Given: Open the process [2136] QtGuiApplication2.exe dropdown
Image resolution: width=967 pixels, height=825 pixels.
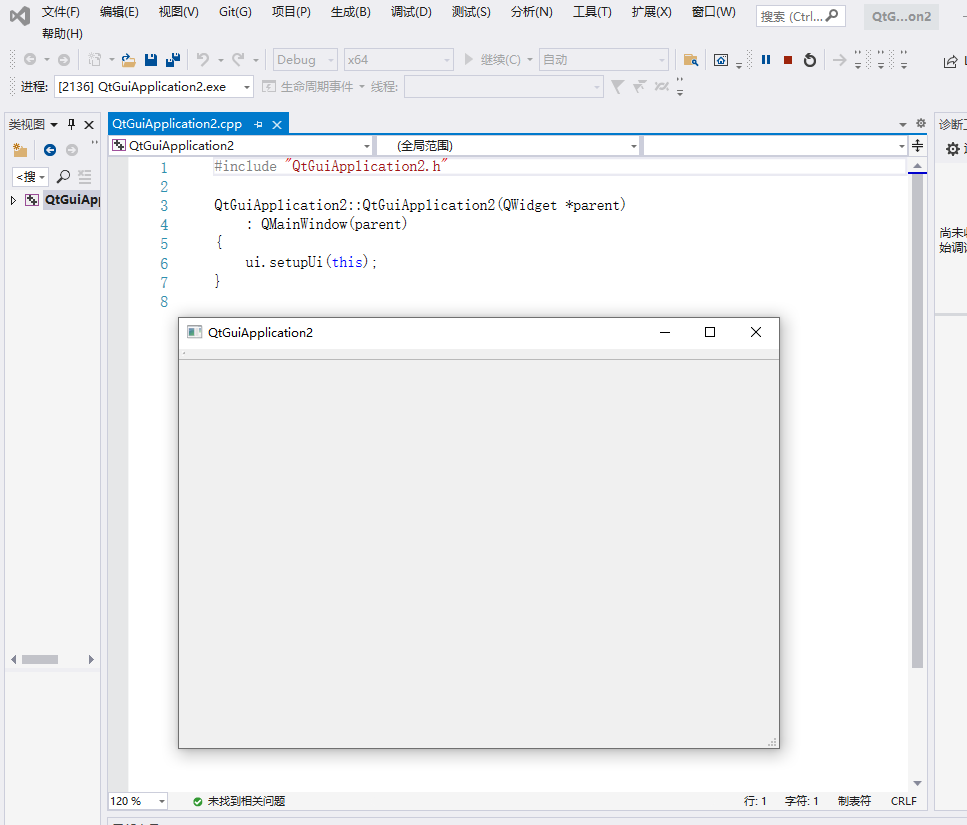Looking at the screenshot, I should point(154,87).
